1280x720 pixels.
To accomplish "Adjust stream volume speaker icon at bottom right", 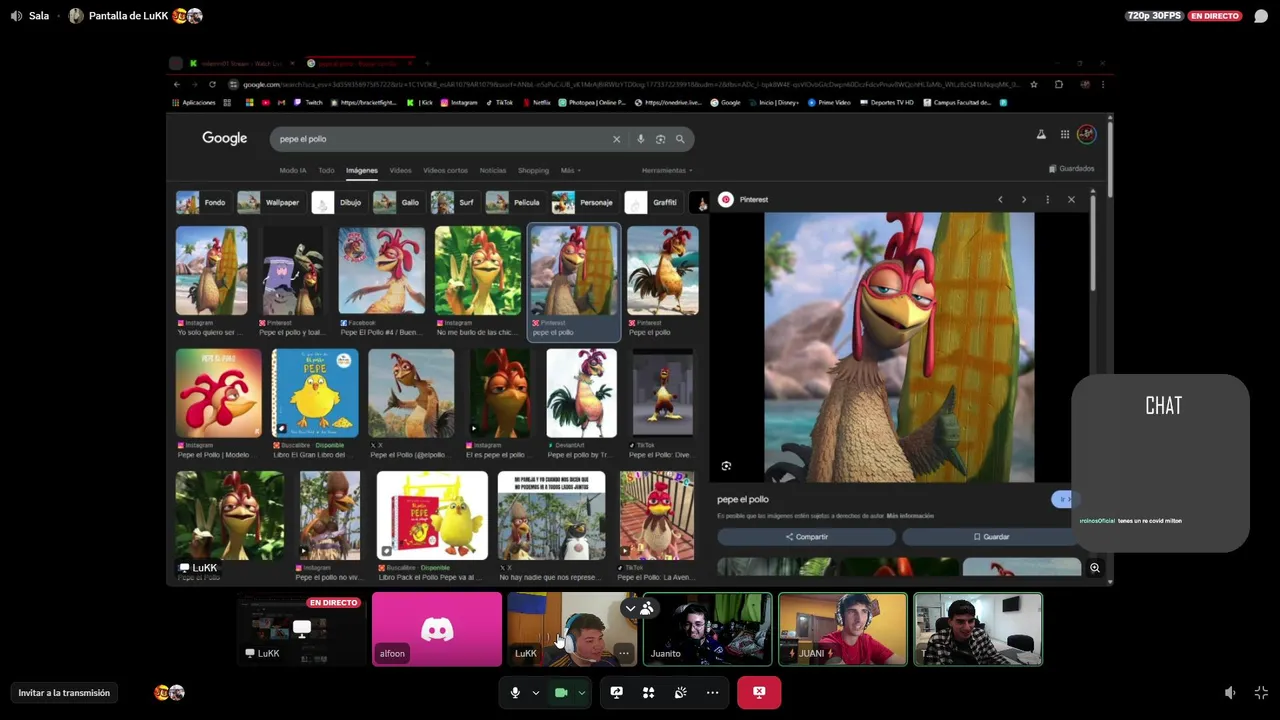I will (1230, 692).
